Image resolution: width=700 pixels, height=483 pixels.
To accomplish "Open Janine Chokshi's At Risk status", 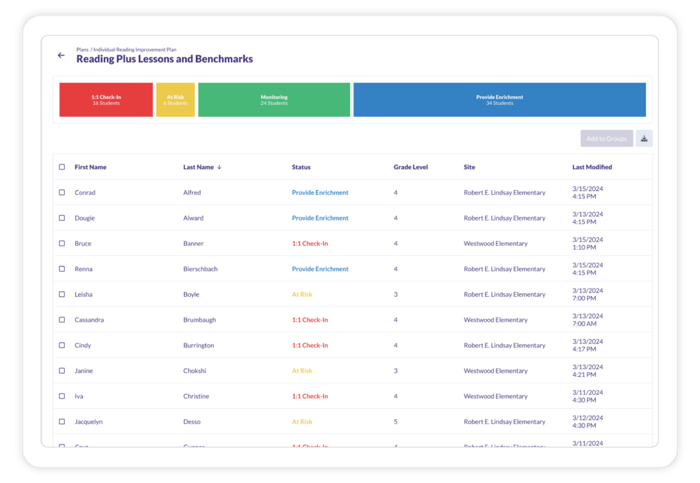I will coord(302,371).
